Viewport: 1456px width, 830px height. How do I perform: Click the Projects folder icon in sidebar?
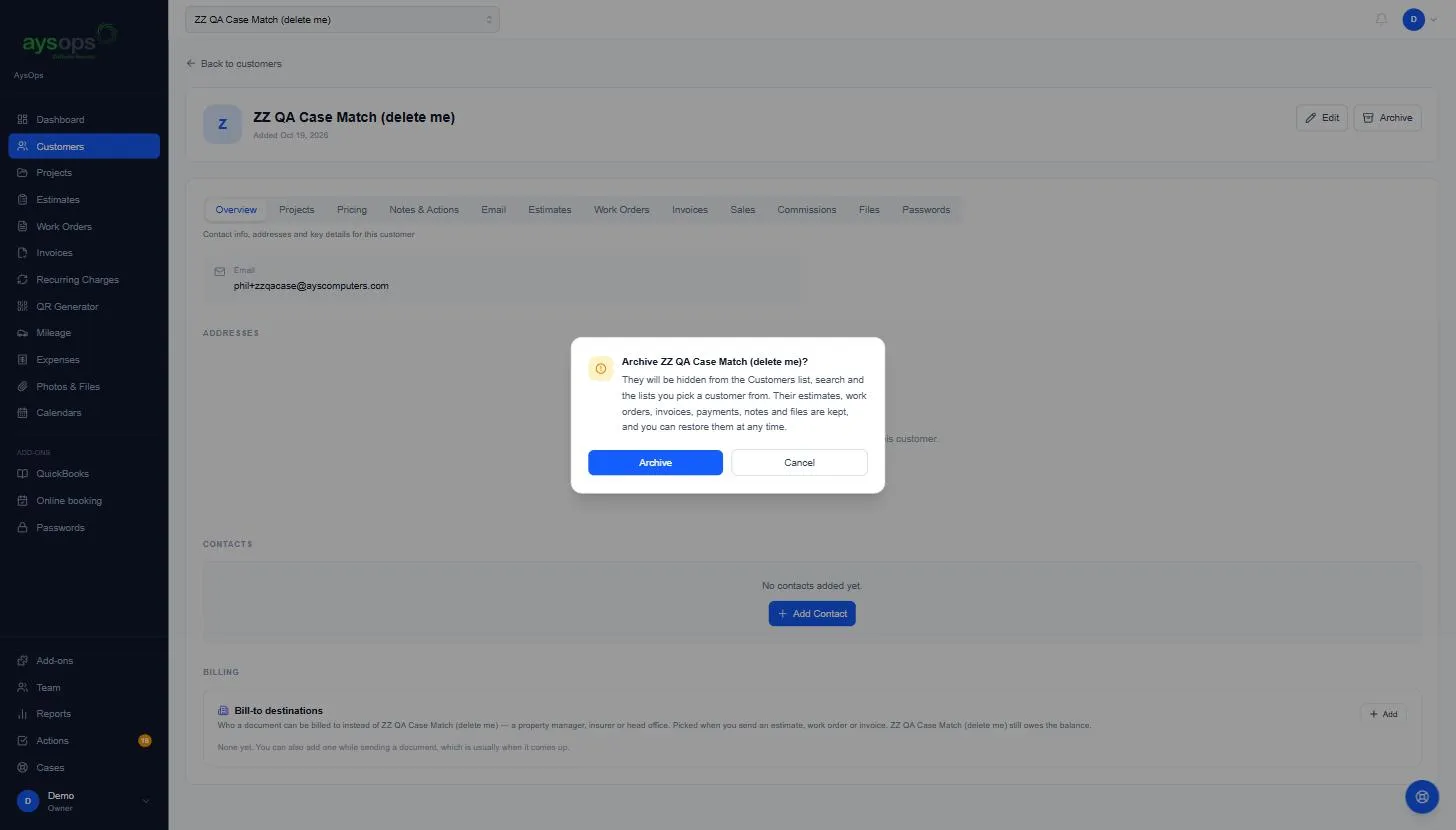click(x=23, y=173)
